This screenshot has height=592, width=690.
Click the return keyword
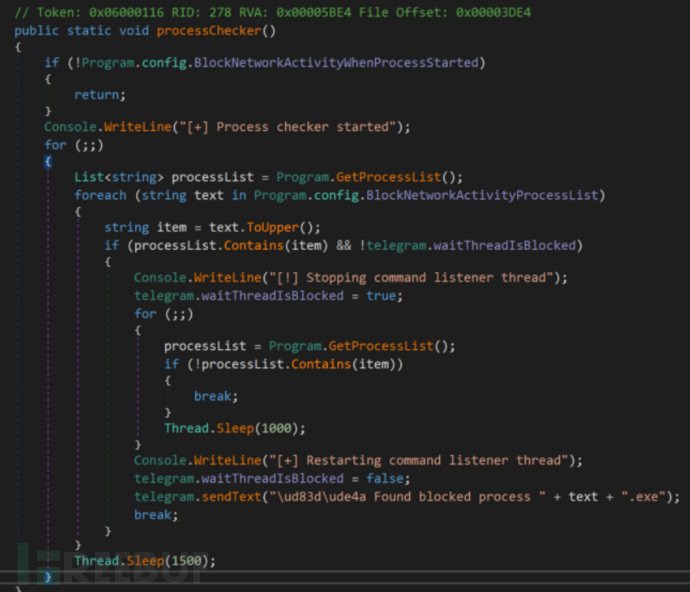100,95
